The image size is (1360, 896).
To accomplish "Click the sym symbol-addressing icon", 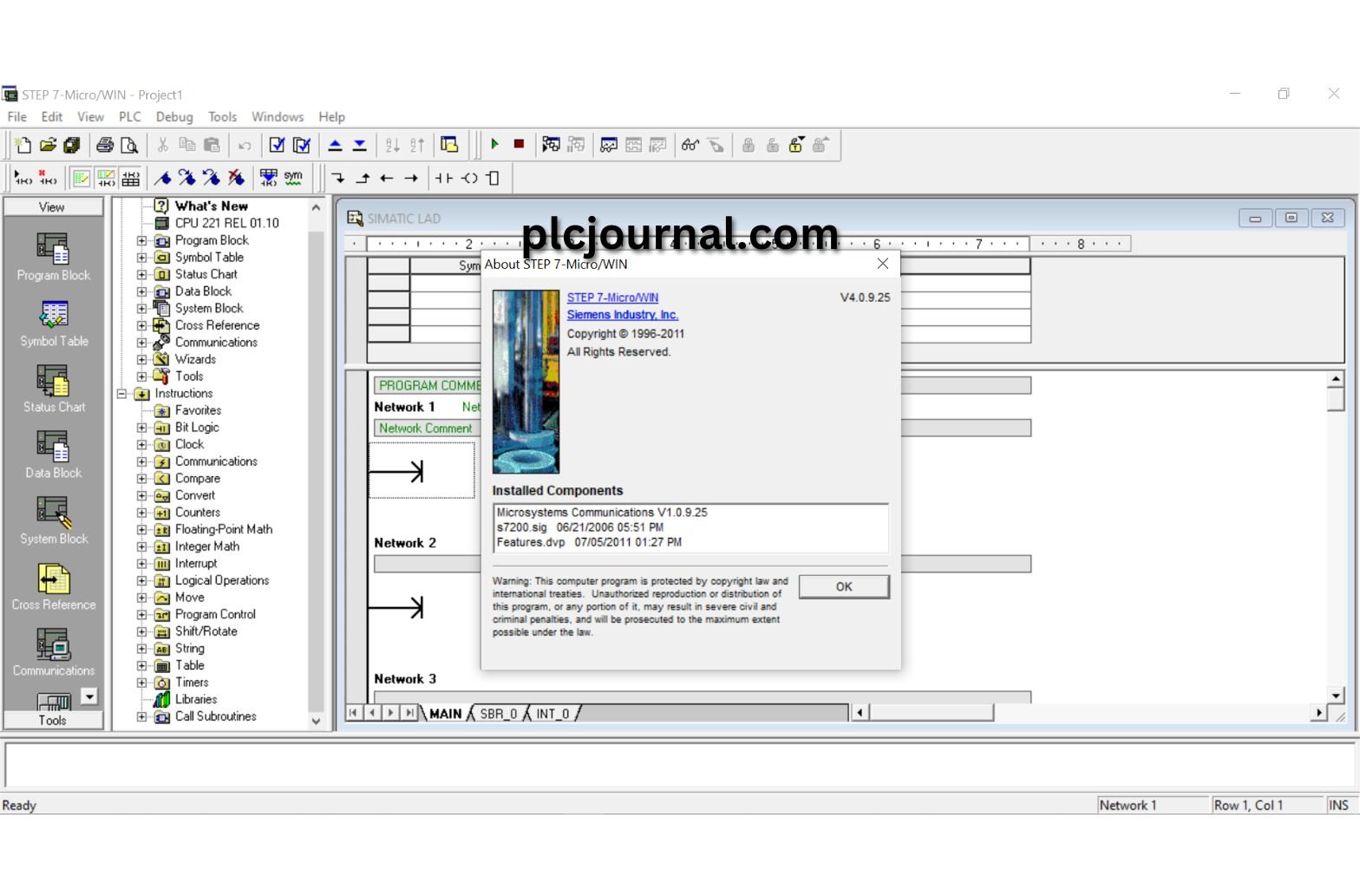I will coord(293,178).
